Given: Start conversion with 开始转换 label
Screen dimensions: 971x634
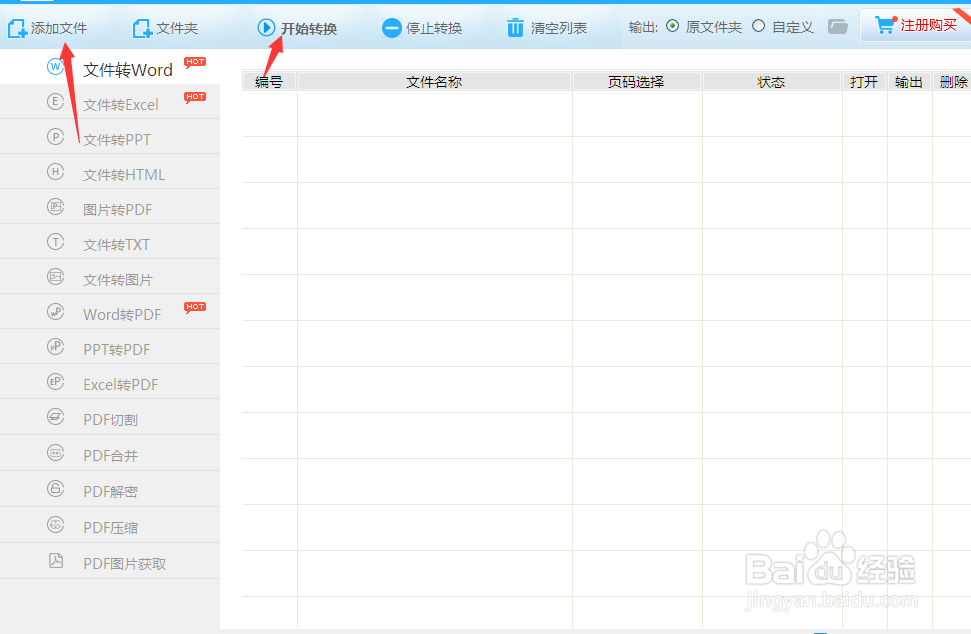Looking at the screenshot, I should [309, 28].
